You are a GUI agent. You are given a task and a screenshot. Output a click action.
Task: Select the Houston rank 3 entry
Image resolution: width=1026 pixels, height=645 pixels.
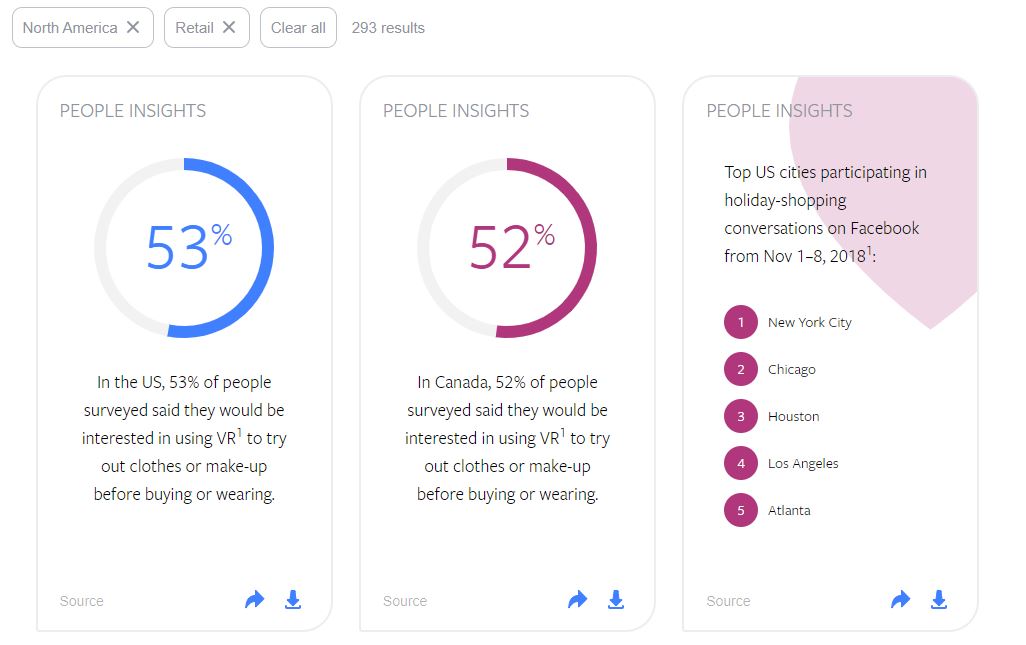pyautogui.click(x=771, y=417)
